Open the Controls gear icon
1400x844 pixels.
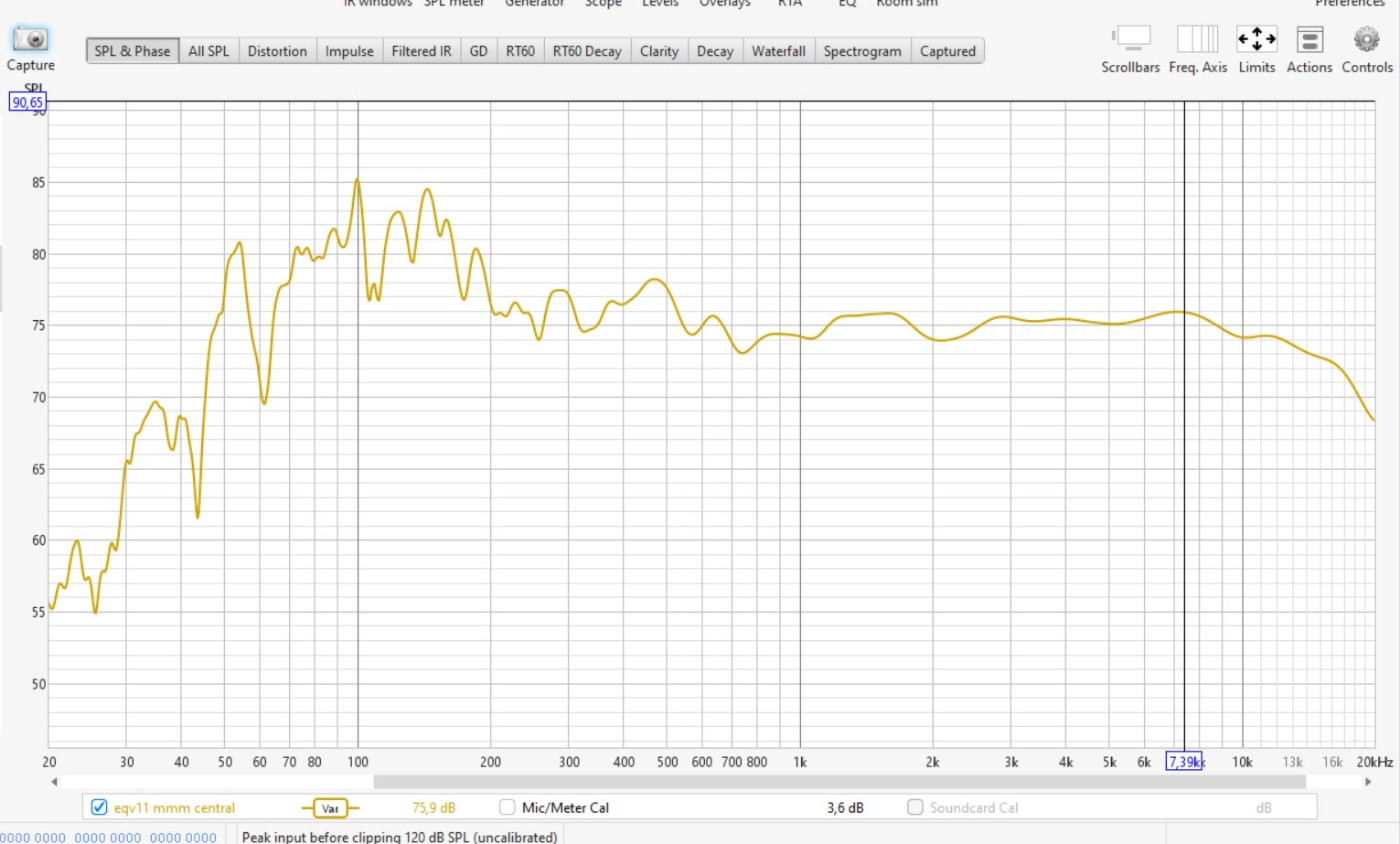[x=1366, y=39]
